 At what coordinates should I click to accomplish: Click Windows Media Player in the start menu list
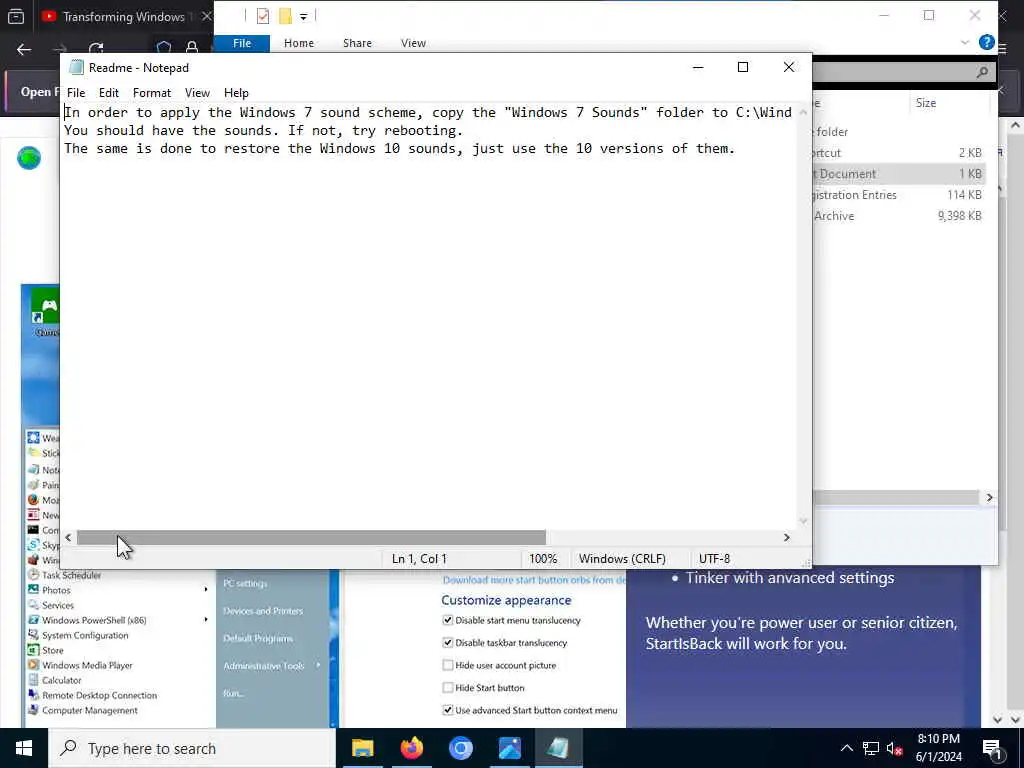87,665
